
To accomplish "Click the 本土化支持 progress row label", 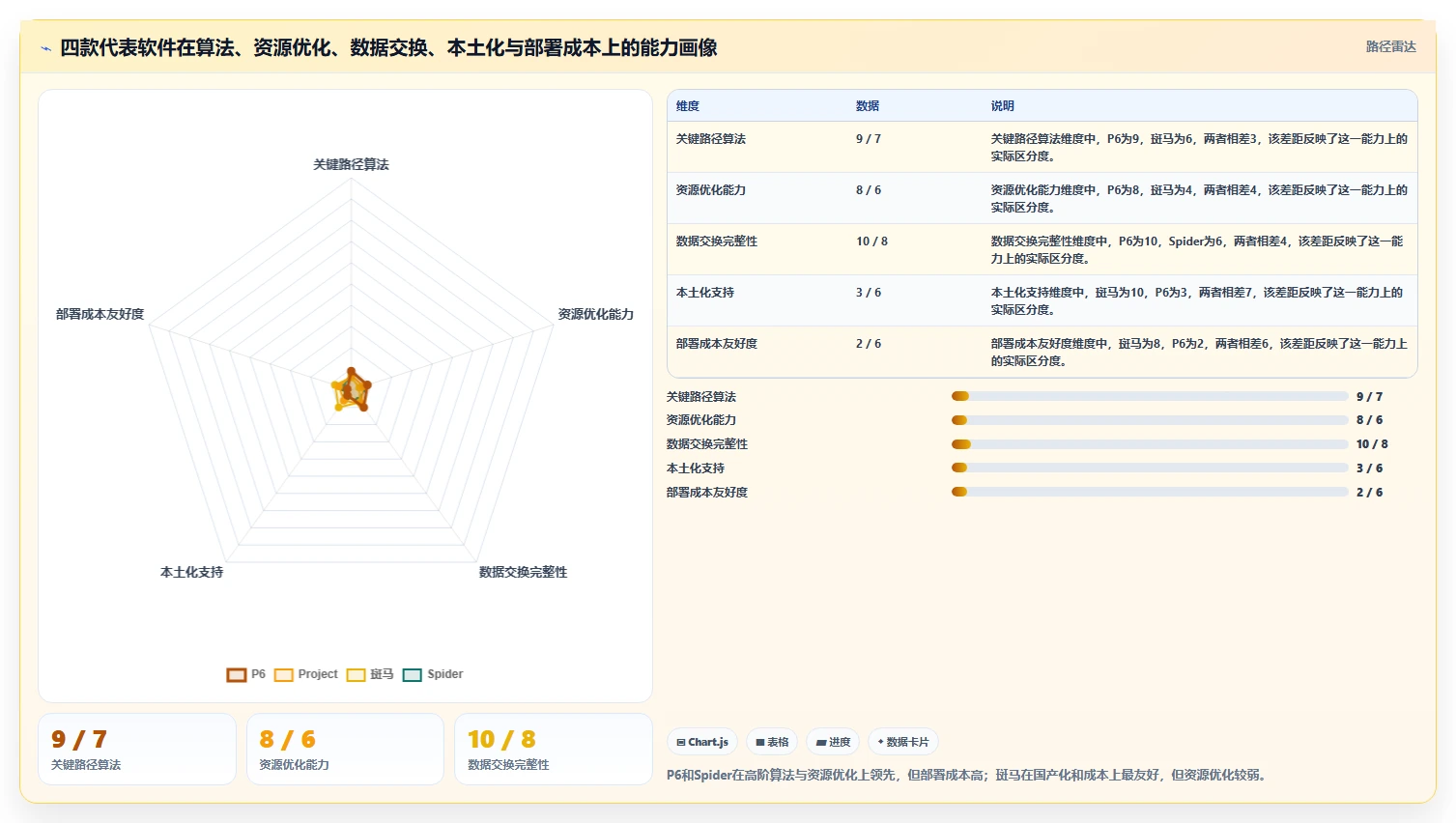I will [x=696, y=468].
